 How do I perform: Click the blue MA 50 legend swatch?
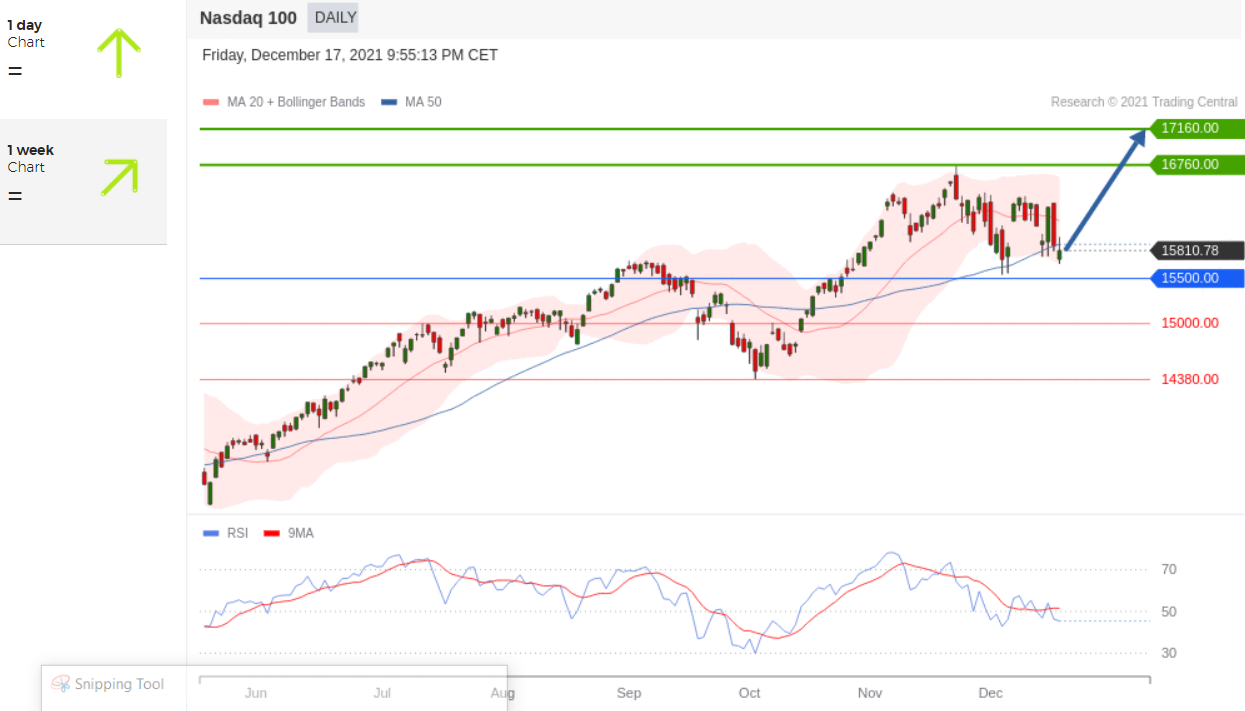(x=388, y=102)
